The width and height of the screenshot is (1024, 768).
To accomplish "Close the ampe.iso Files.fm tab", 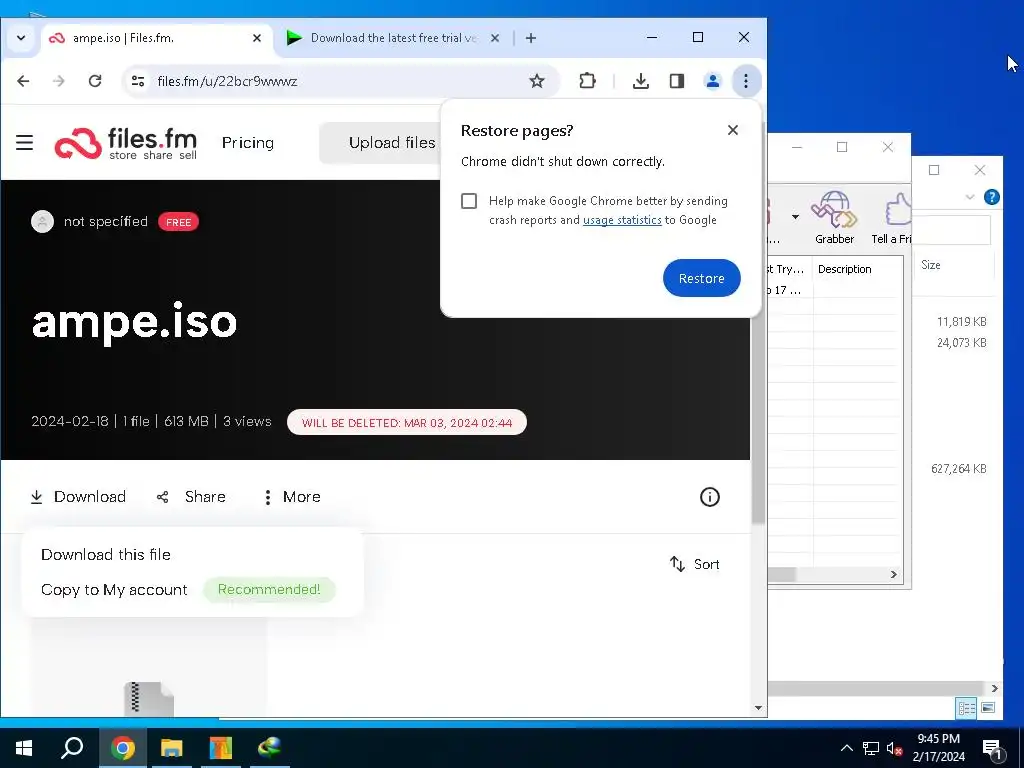I will pyautogui.click(x=257, y=38).
